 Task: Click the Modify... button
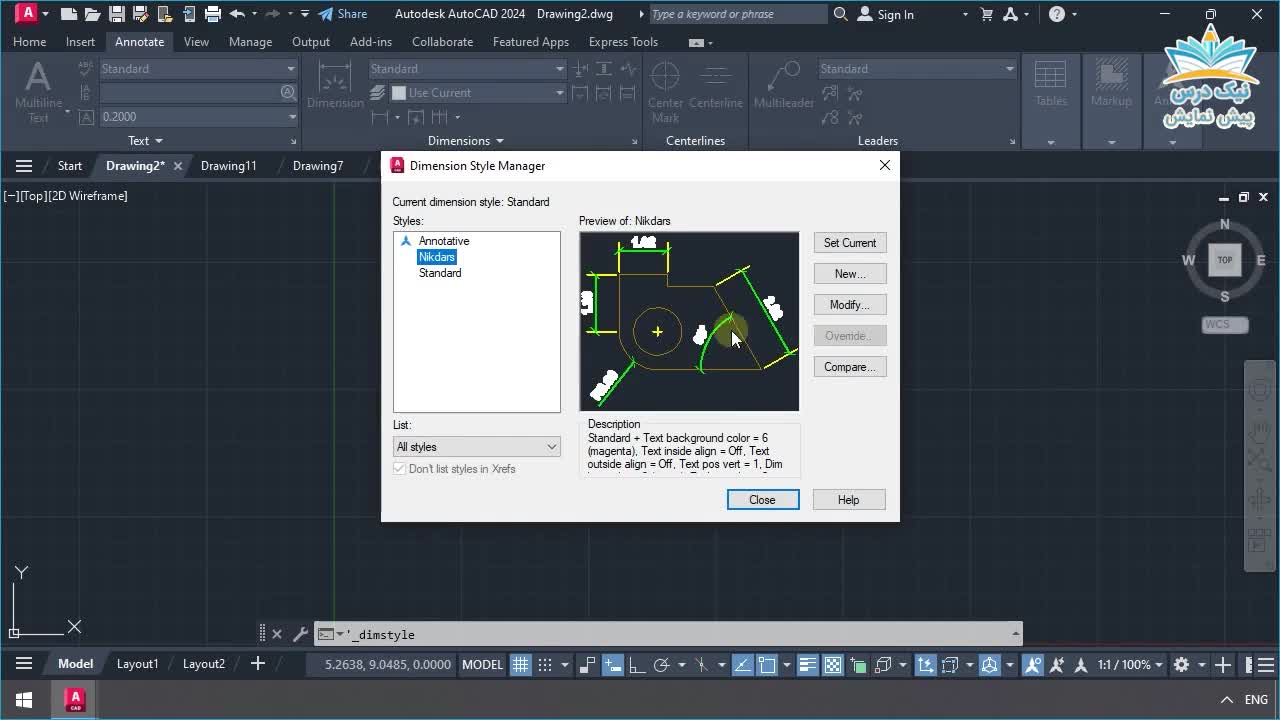tap(849, 305)
